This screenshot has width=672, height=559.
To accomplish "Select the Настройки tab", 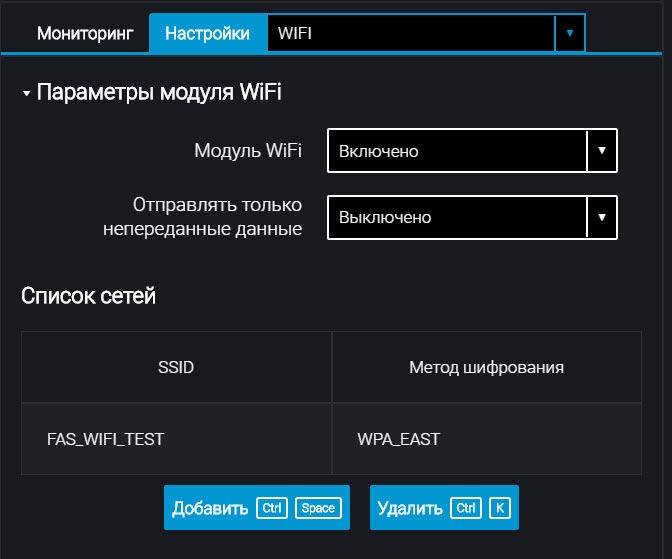I will tap(207, 33).
